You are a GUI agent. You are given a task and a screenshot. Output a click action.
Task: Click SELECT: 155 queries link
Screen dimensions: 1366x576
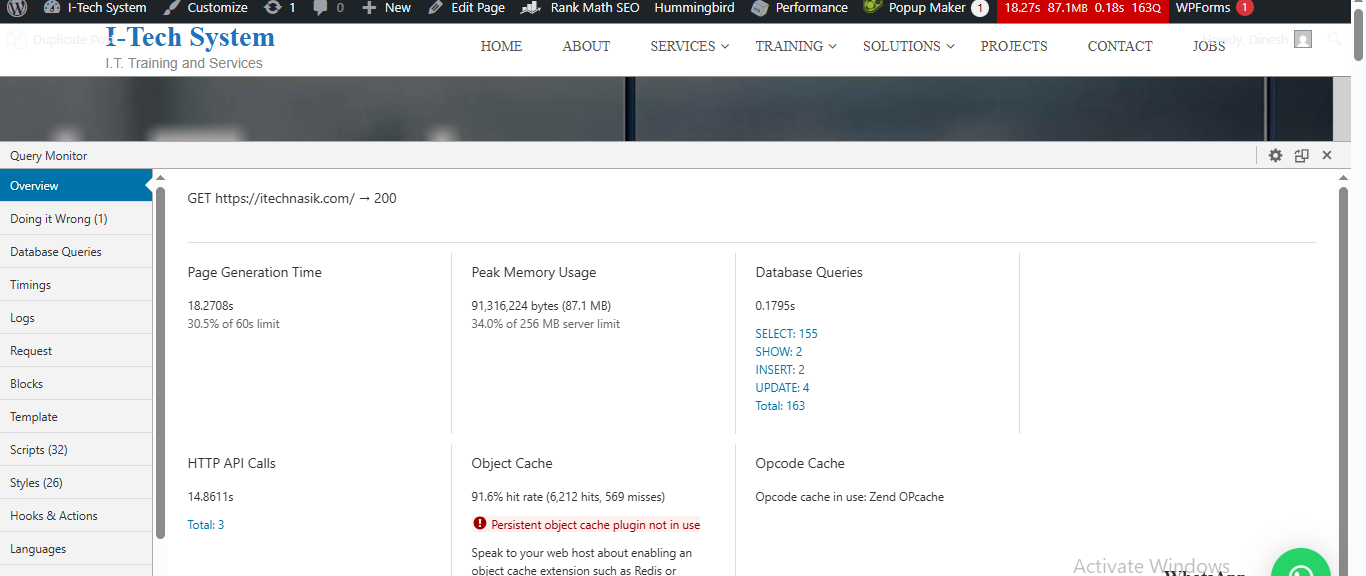point(786,334)
